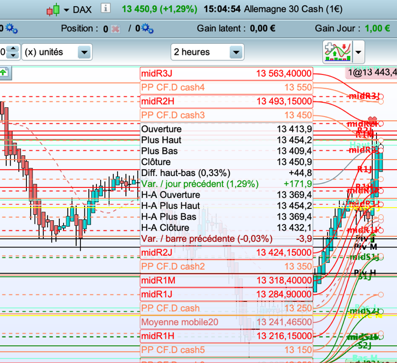Click the Gain Jour 1,00 € value
Viewport: 397px width, 363px height.
coord(377,29)
